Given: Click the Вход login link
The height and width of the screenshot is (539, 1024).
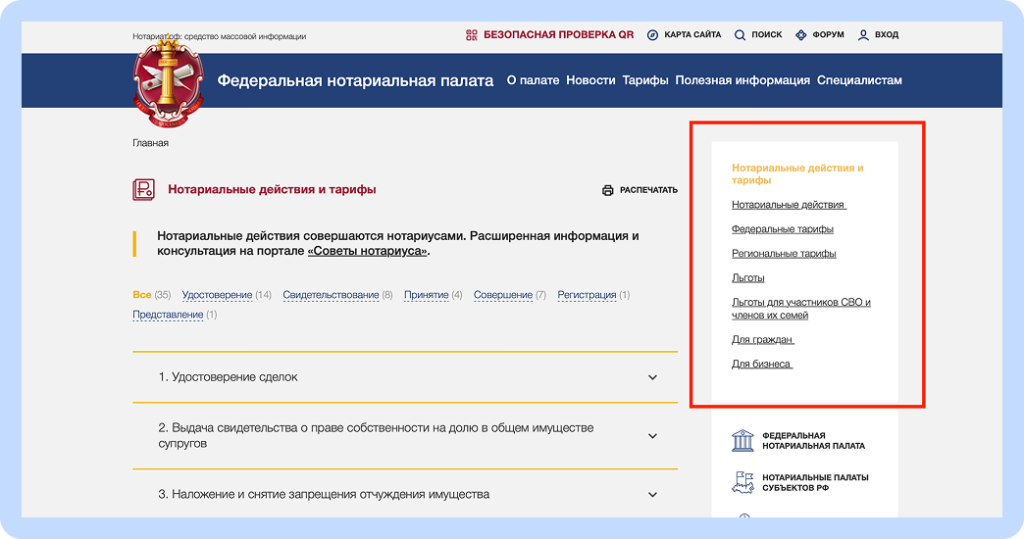Looking at the screenshot, I should coord(887,35).
